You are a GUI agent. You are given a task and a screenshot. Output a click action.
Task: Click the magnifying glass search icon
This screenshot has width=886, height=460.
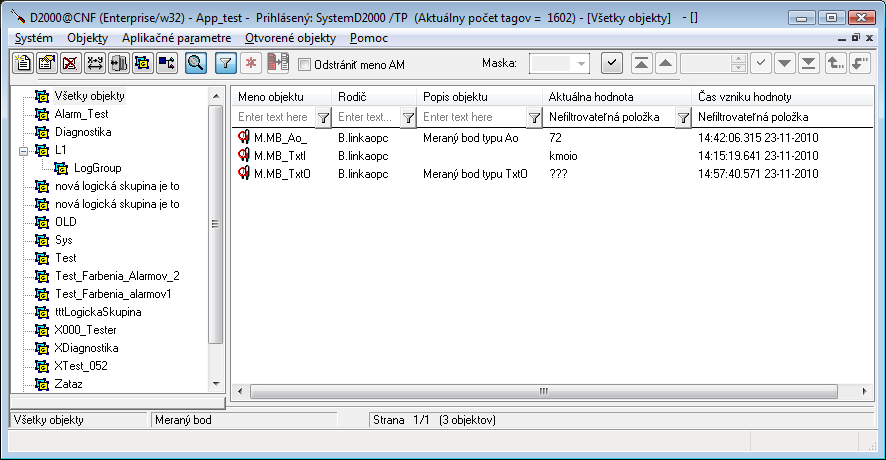[196, 63]
